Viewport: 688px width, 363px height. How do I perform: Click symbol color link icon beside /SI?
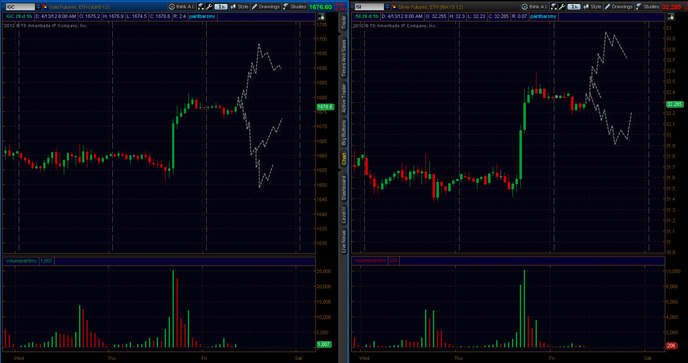pyautogui.click(x=394, y=7)
